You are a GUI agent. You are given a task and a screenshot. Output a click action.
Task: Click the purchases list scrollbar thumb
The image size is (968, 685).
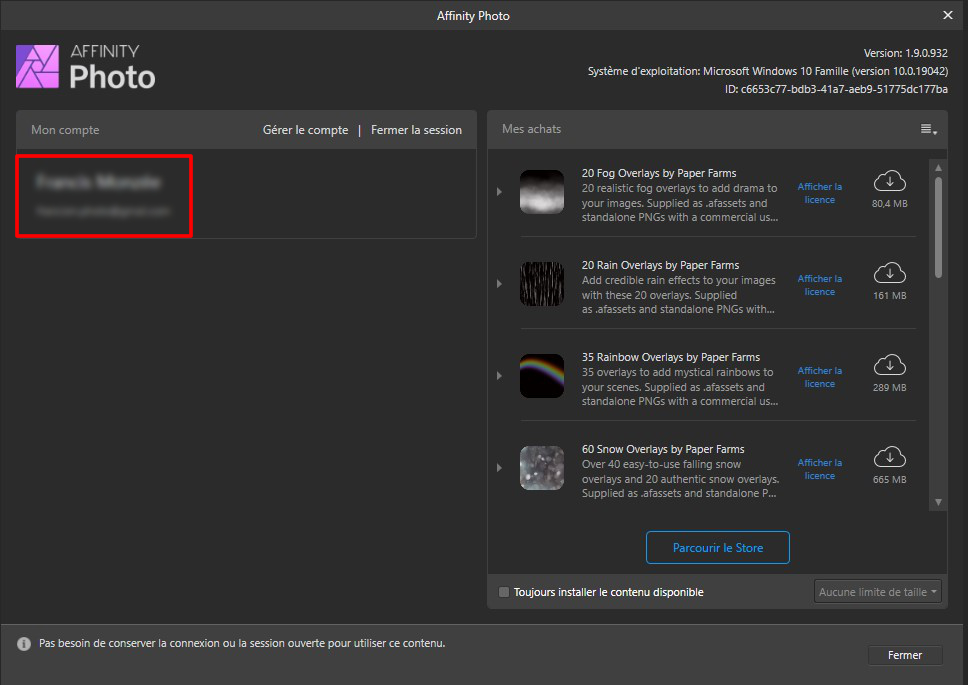coord(938,227)
